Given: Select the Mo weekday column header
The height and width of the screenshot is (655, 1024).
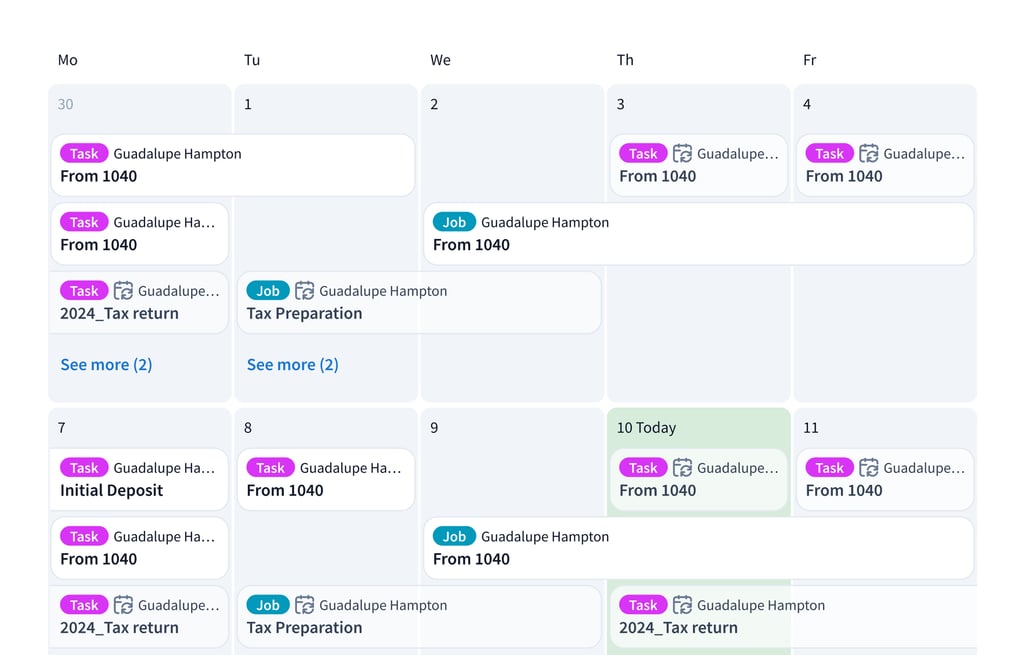Looking at the screenshot, I should pyautogui.click(x=68, y=60).
